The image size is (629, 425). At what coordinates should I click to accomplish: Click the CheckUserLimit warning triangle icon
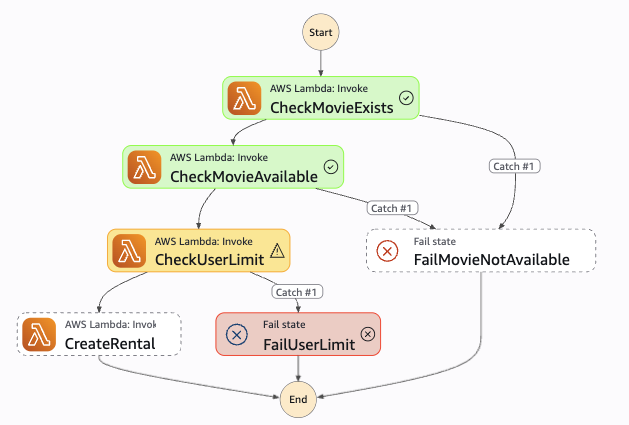pos(277,251)
